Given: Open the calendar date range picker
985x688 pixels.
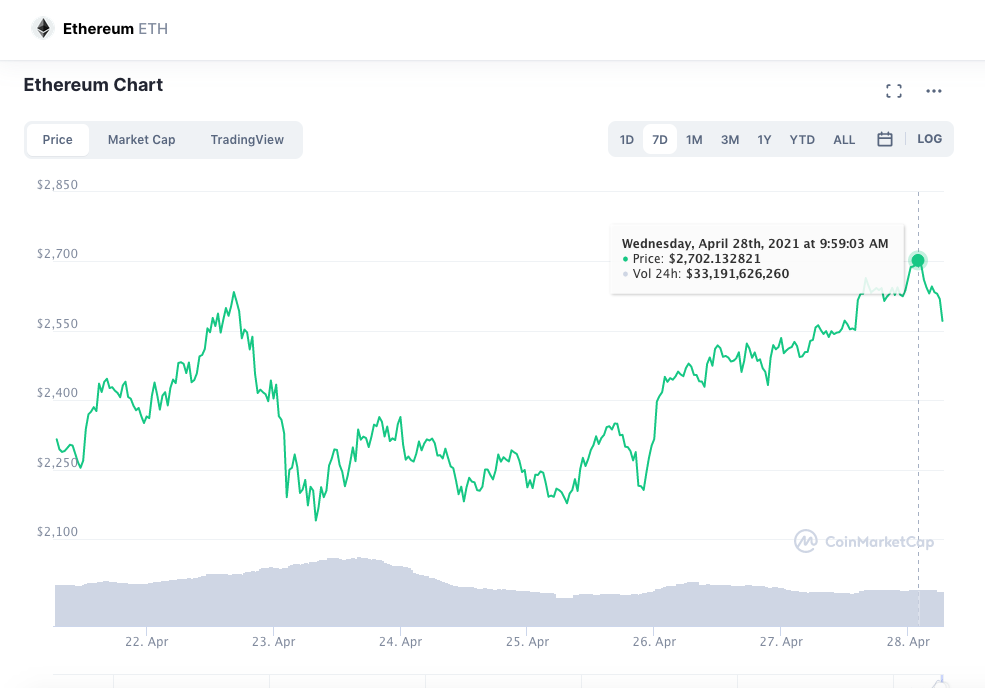Looking at the screenshot, I should [x=885, y=140].
